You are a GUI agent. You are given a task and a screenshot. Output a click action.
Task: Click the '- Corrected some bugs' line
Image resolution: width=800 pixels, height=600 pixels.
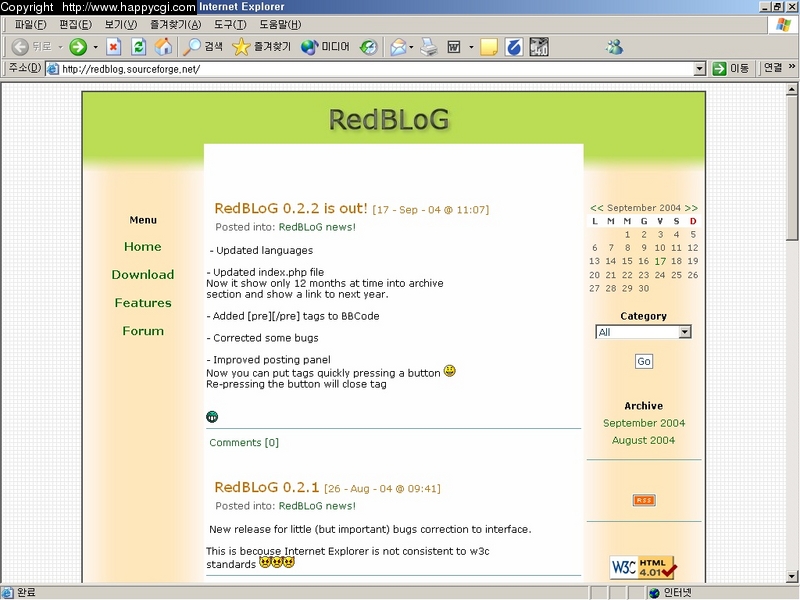(x=262, y=338)
